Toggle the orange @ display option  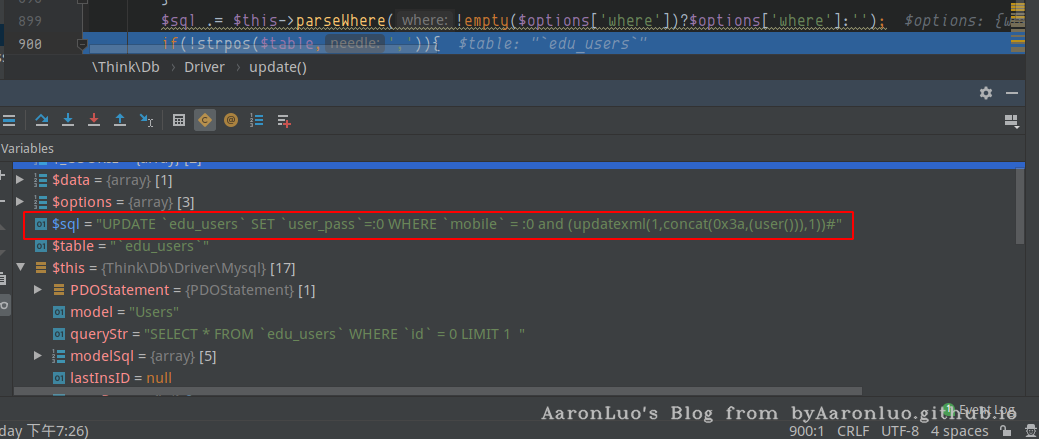coord(231,120)
